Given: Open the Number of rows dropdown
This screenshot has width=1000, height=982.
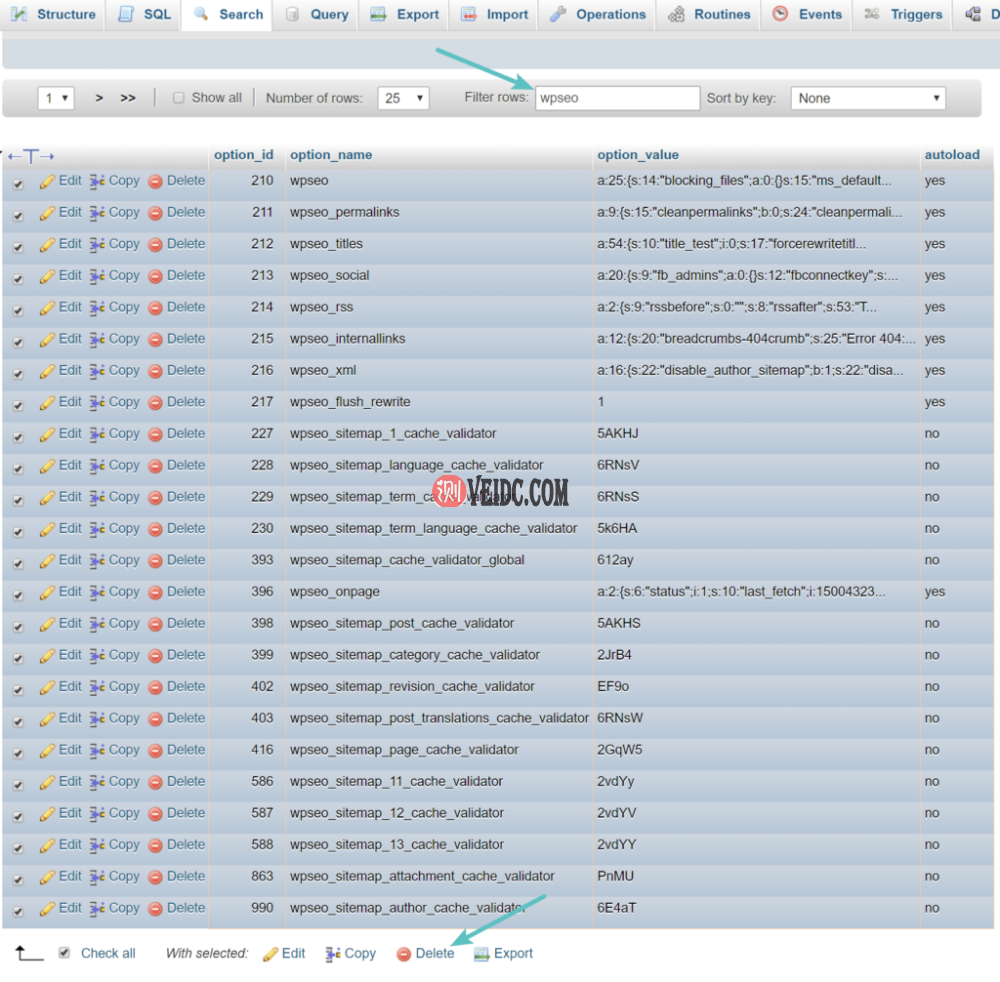Looking at the screenshot, I should click(x=403, y=97).
